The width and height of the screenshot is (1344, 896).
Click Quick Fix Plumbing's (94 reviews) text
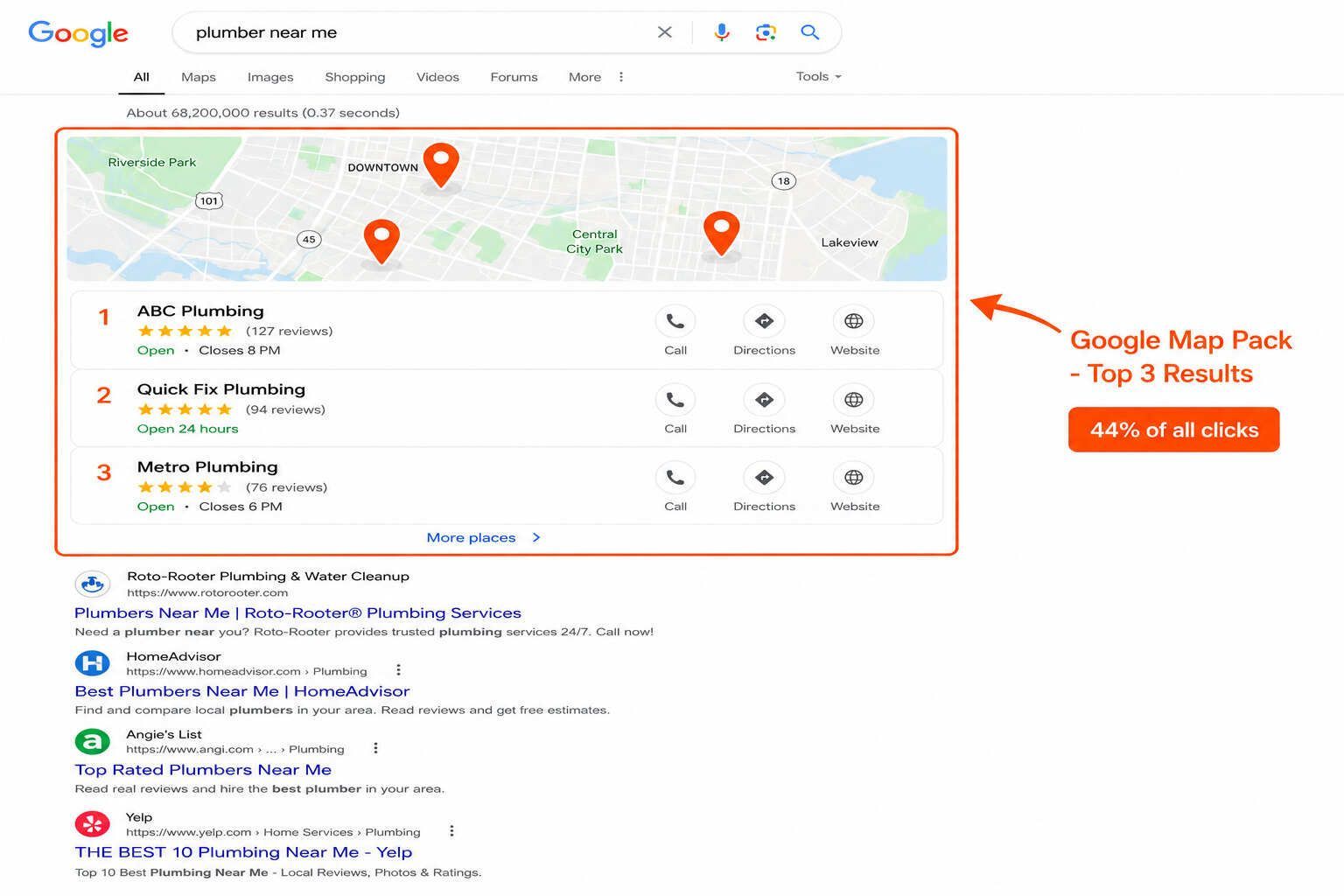tap(285, 409)
